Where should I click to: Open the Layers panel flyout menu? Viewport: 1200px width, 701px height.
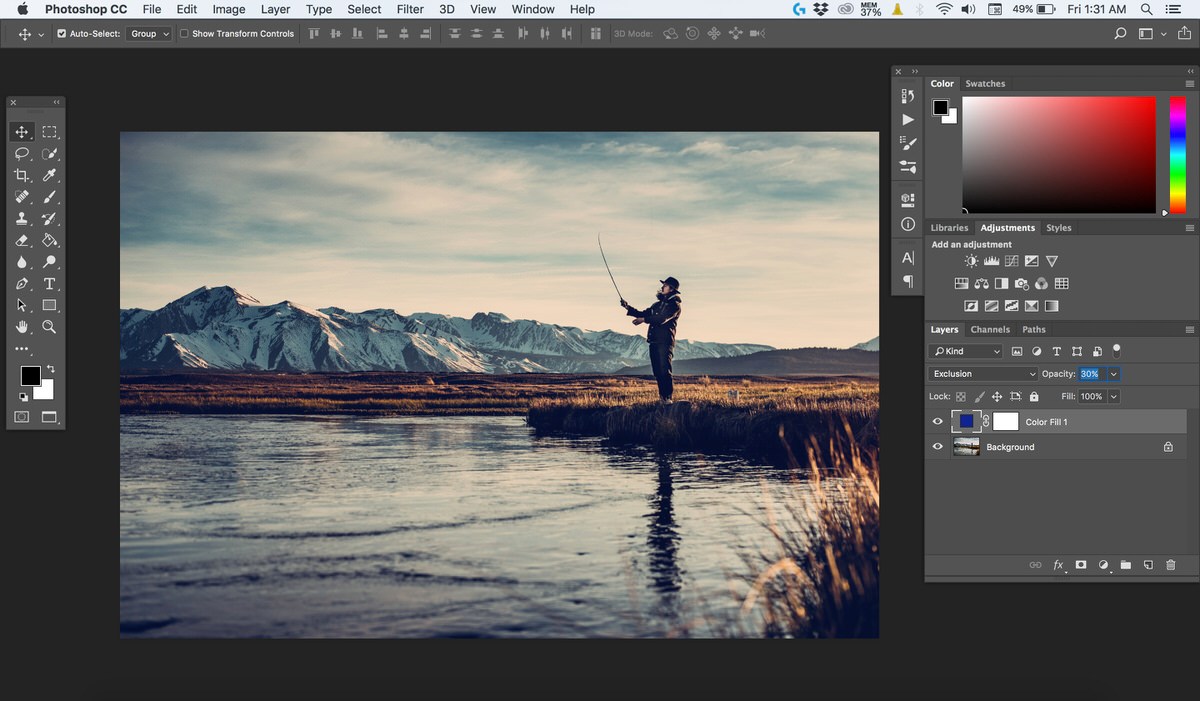coord(1189,329)
